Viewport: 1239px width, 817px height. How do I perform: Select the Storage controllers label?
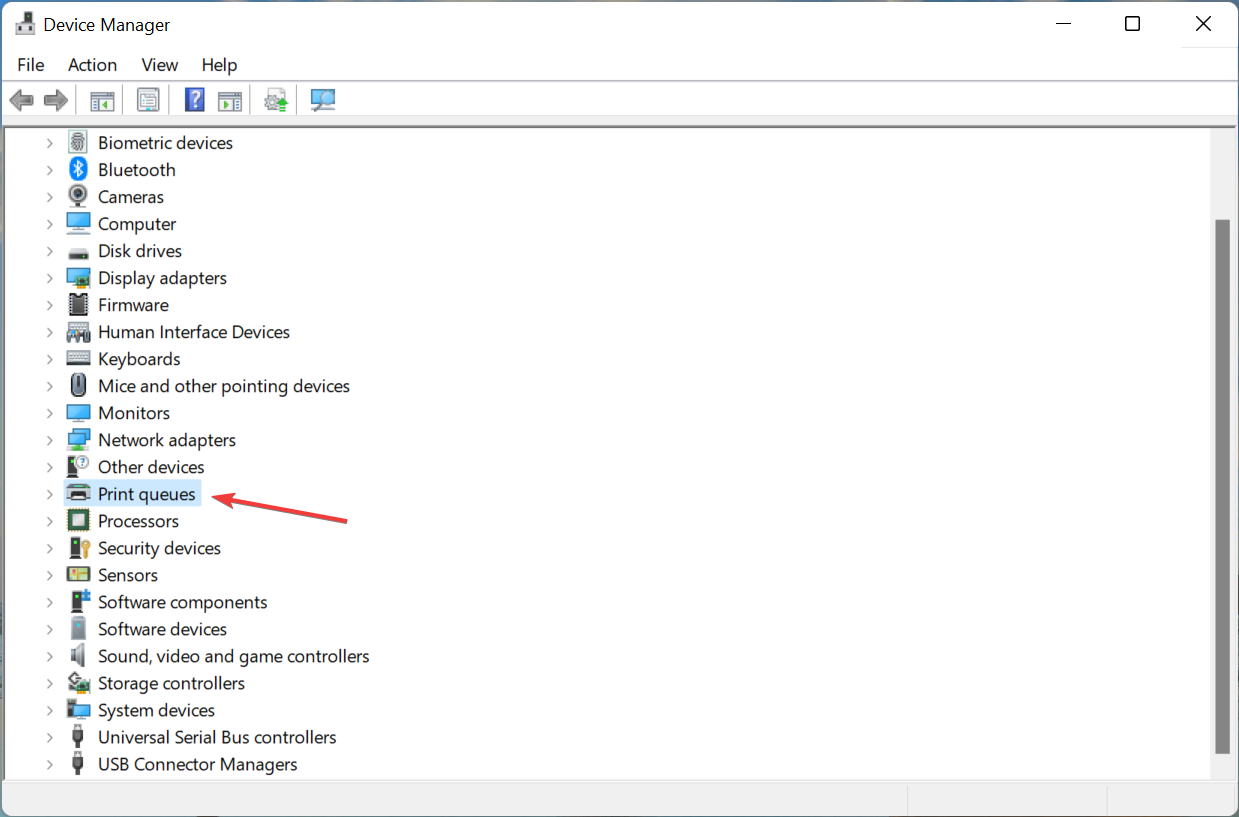[171, 683]
